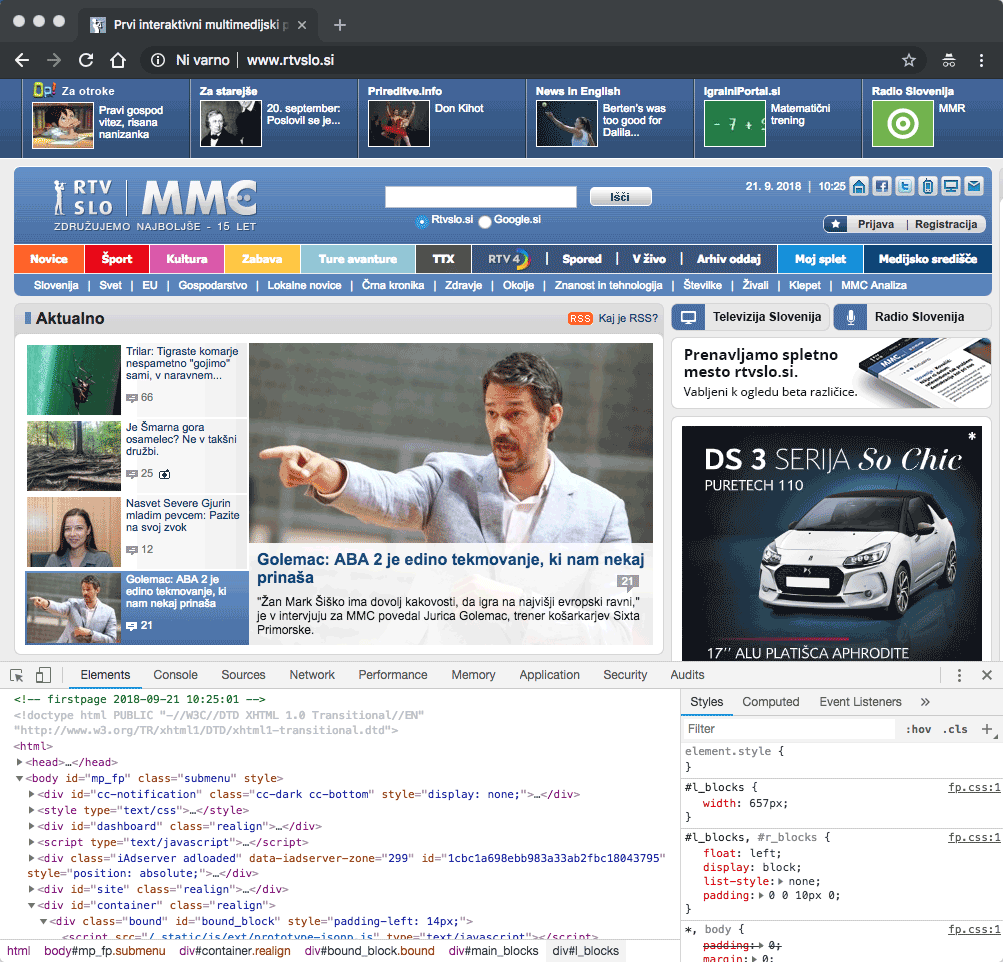Select Google.si search radio button
Image resolution: width=1003 pixels, height=962 pixels.
[x=485, y=221]
